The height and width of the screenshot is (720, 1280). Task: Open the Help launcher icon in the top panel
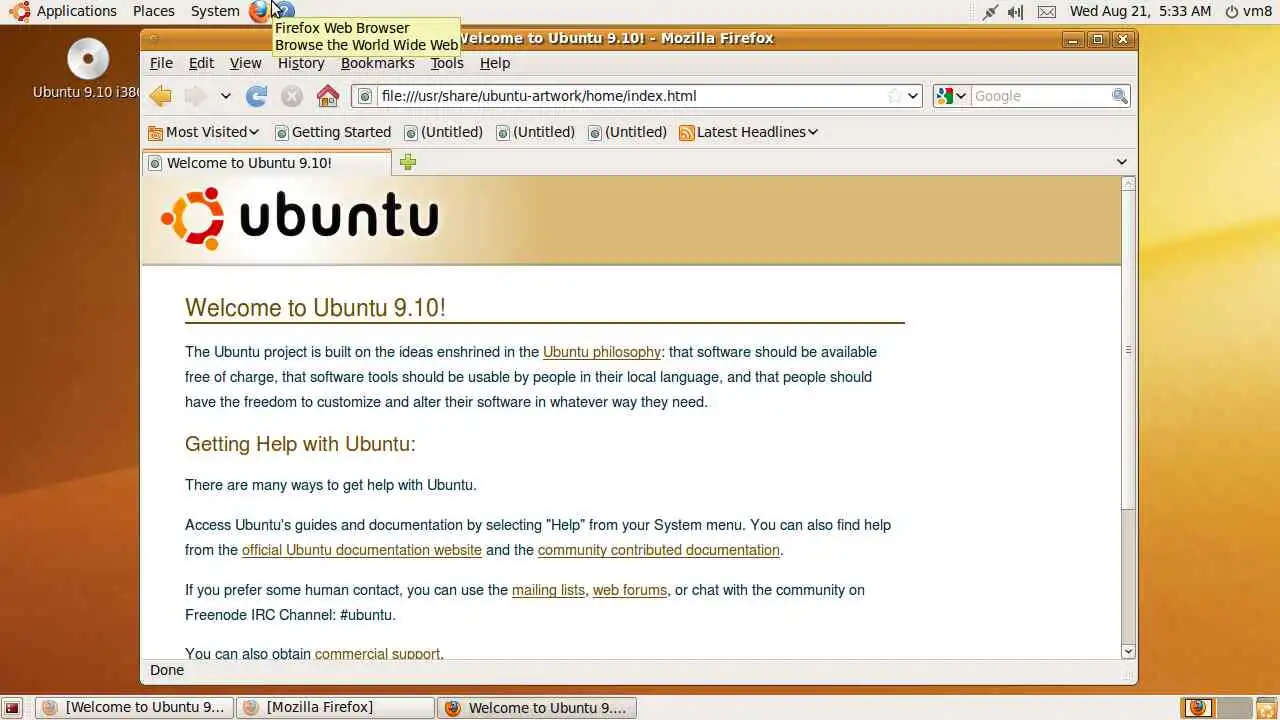(x=284, y=11)
